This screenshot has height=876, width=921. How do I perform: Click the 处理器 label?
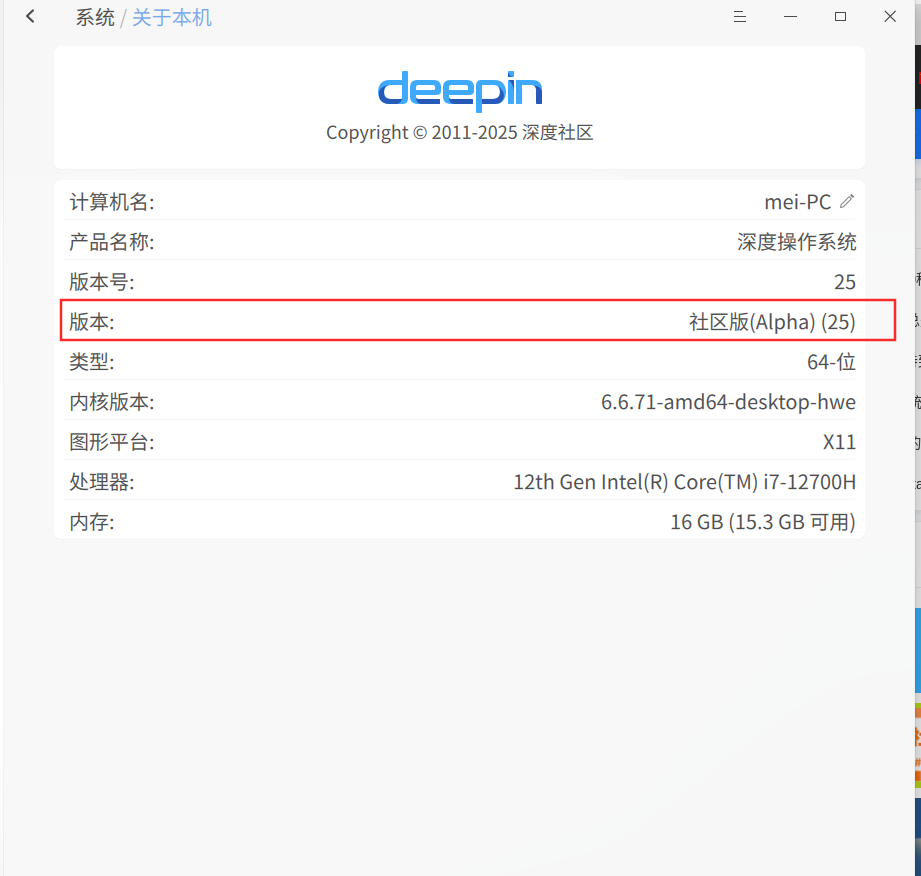[x=102, y=482]
